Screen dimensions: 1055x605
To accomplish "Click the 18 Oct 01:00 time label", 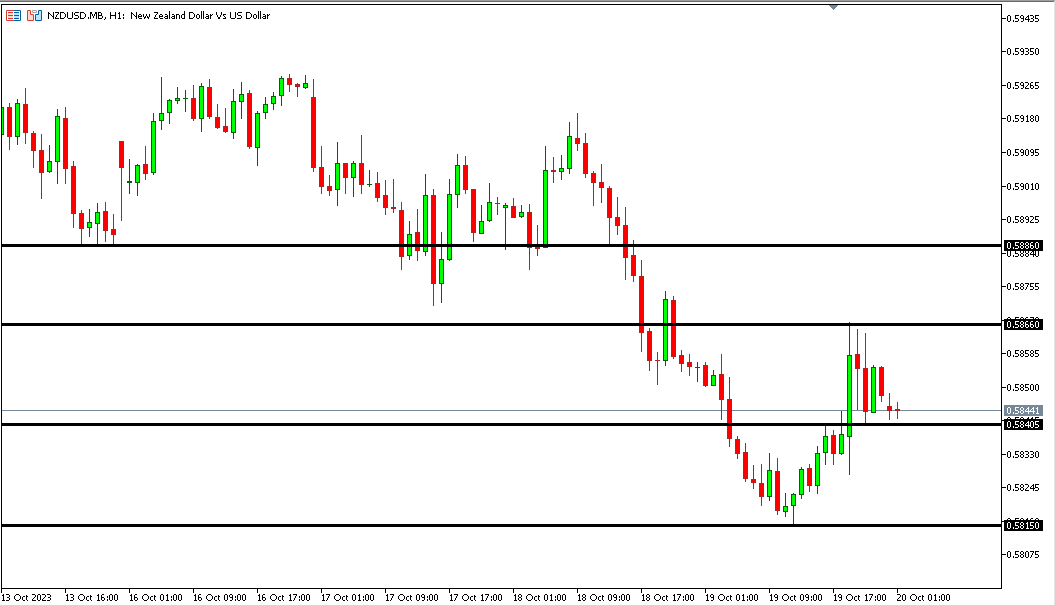I will [x=540, y=598].
